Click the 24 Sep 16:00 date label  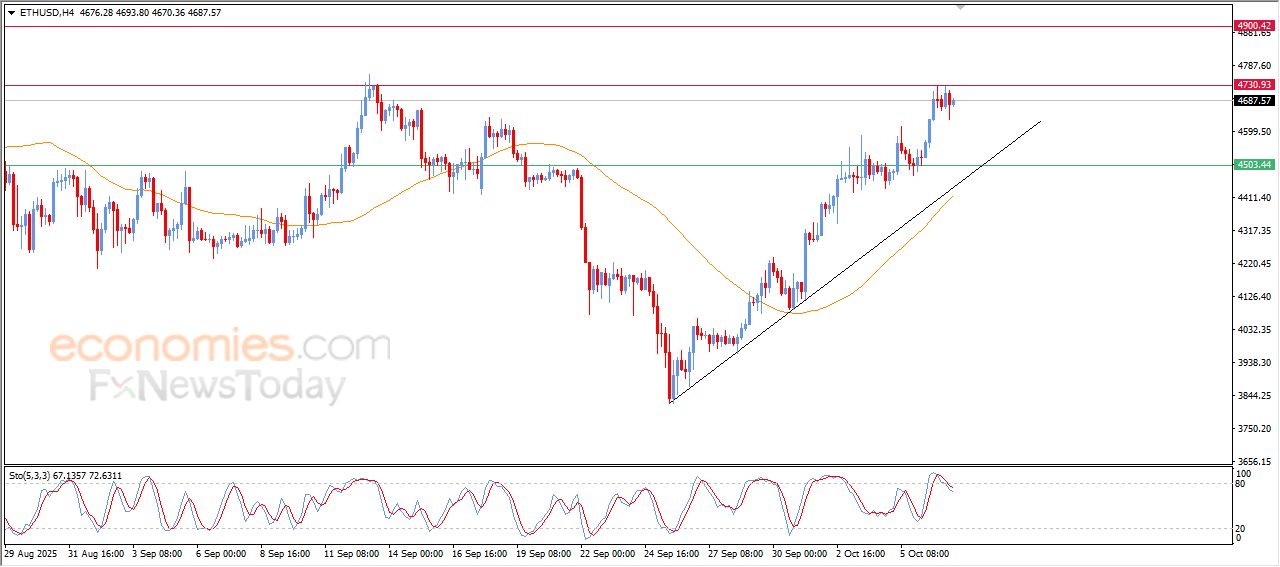[x=672, y=552]
